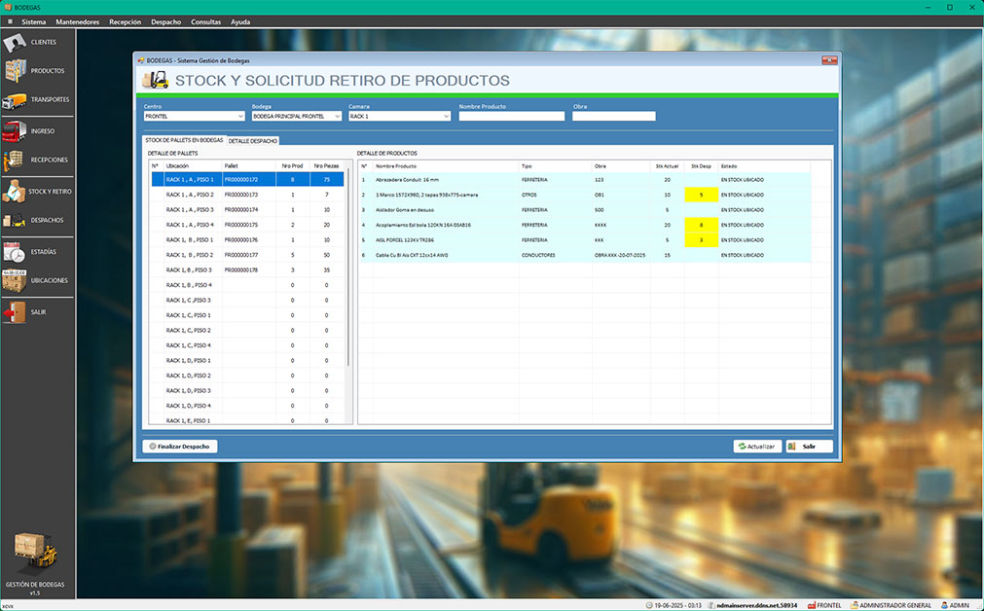
Task: Open the Clientes sidebar icon
Action: [14, 43]
